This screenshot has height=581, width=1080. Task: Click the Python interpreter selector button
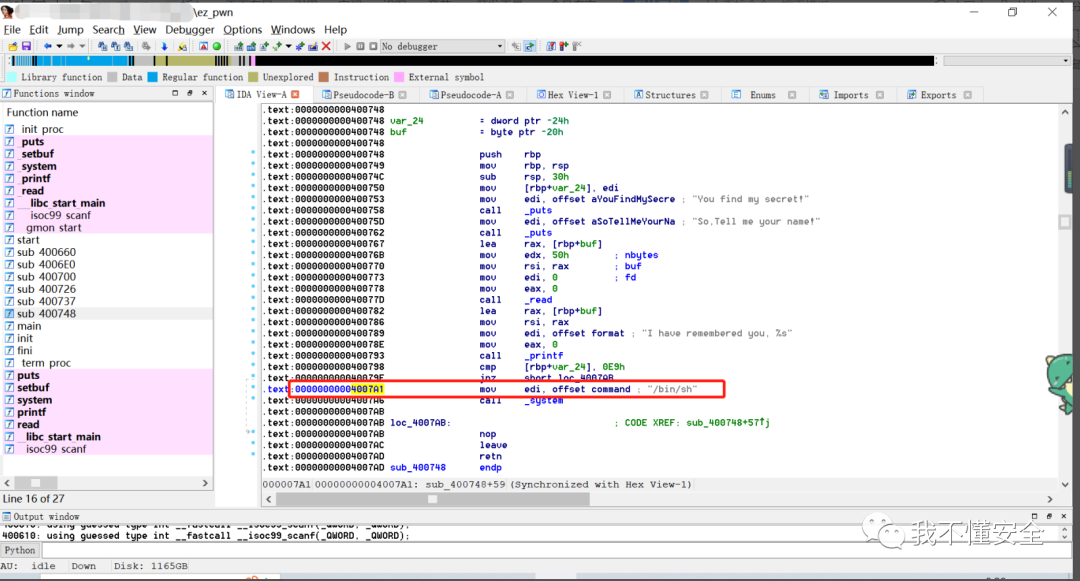pos(20,550)
